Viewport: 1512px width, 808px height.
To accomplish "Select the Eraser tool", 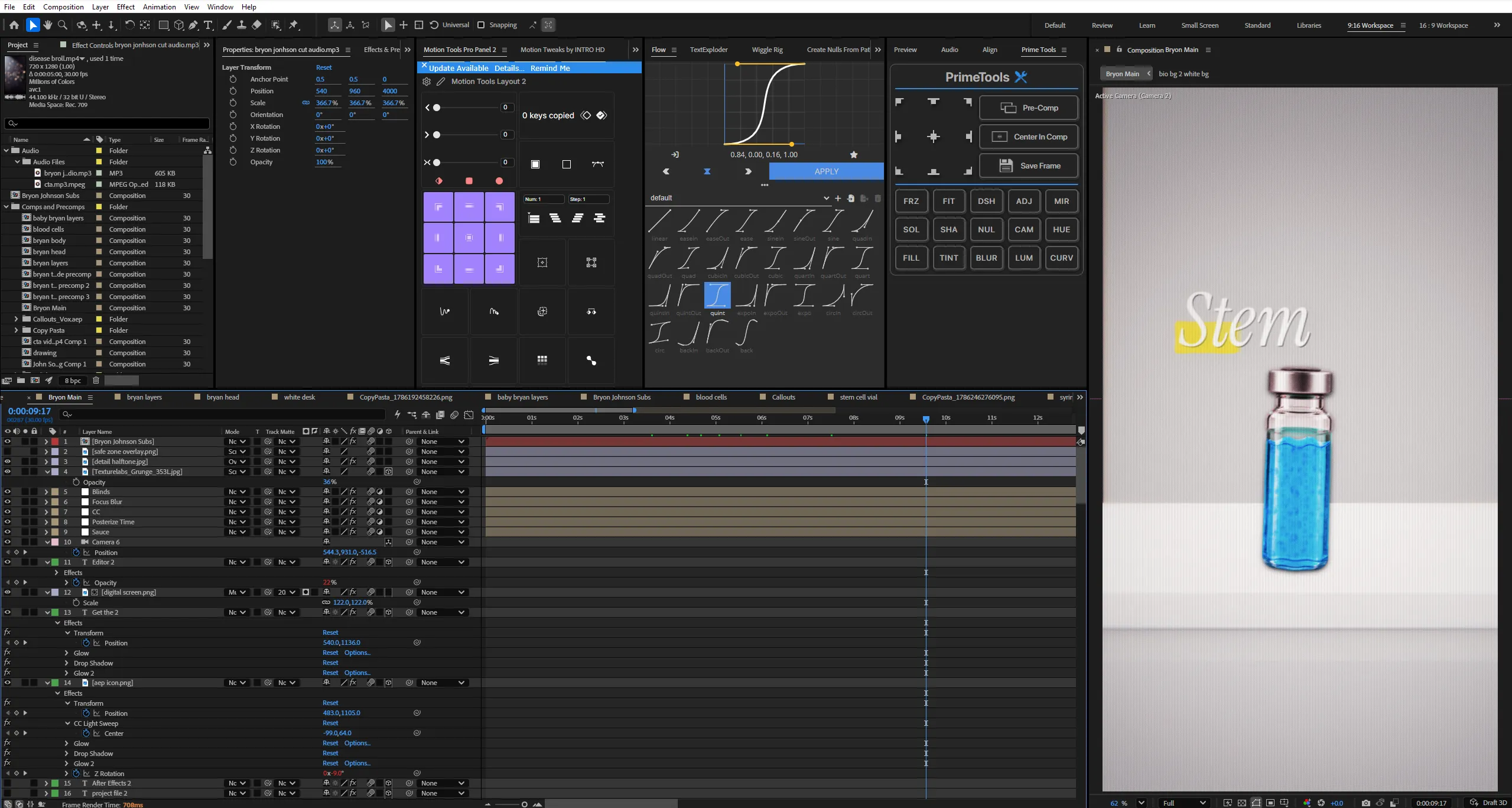I will click(x=256, y=25).
